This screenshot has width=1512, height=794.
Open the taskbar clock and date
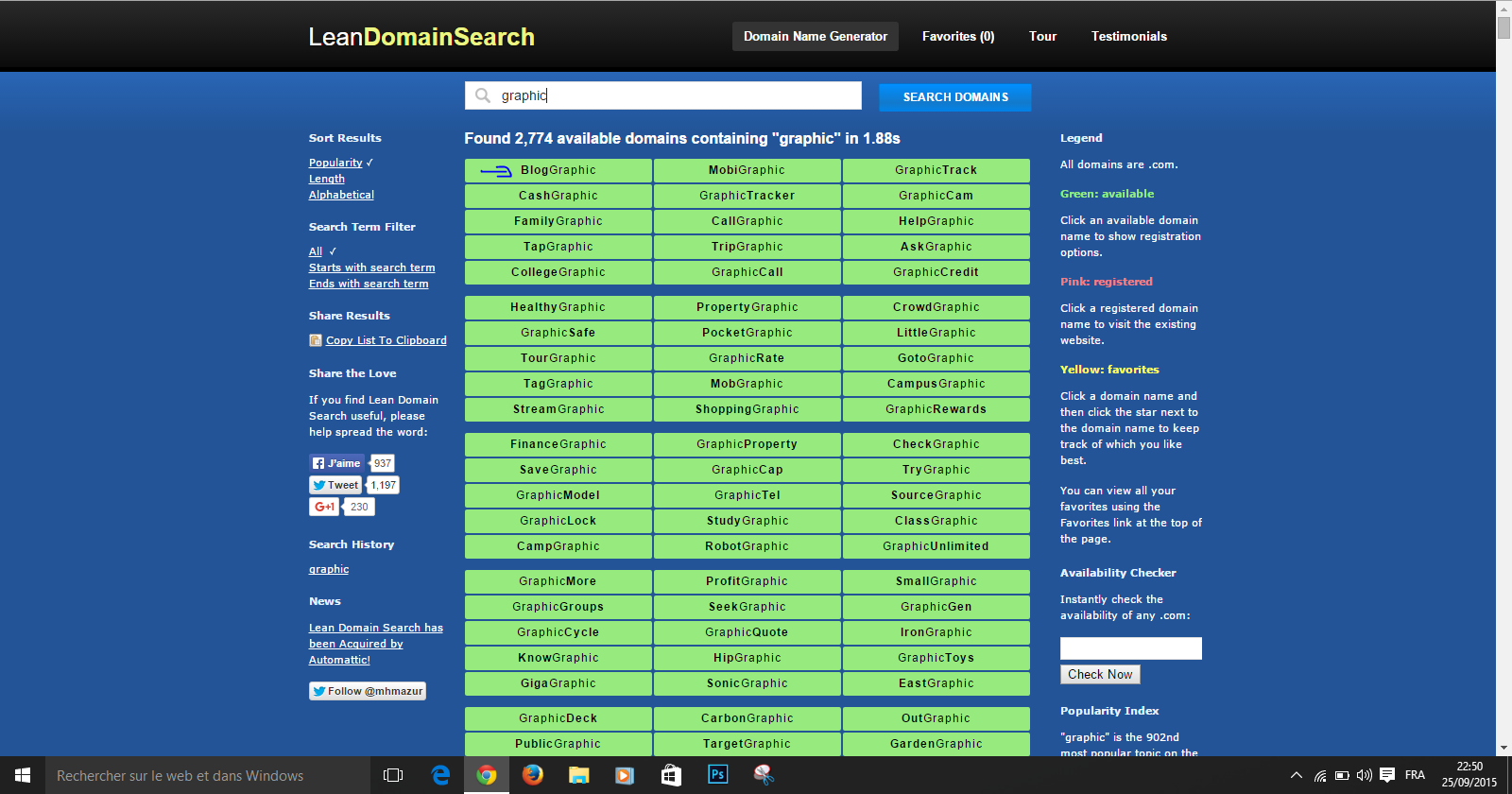[1469, 775]
